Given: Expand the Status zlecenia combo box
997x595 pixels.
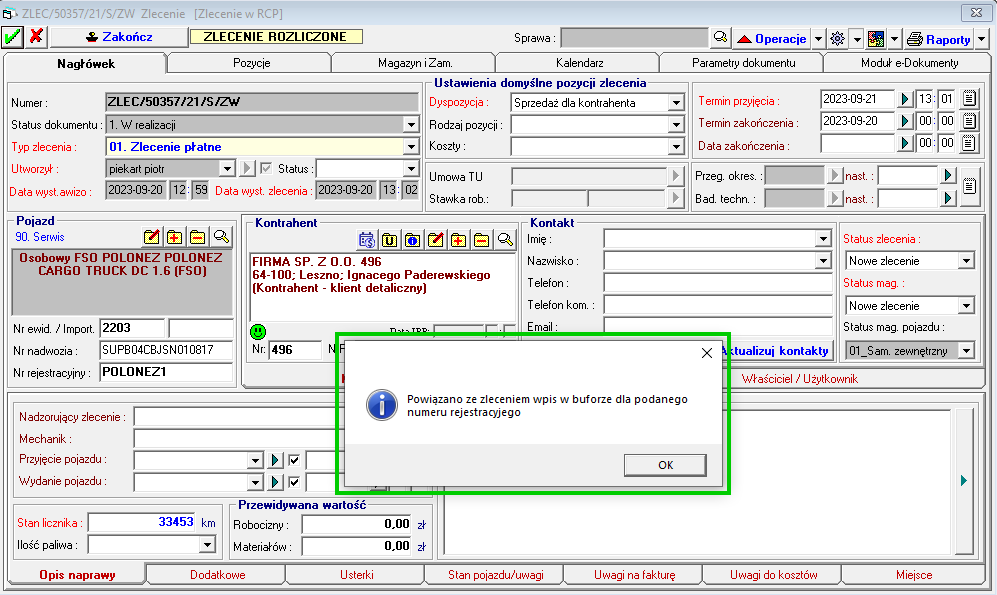Looking at the screenshot, I should pyautogui.click(x=965, y=261).
